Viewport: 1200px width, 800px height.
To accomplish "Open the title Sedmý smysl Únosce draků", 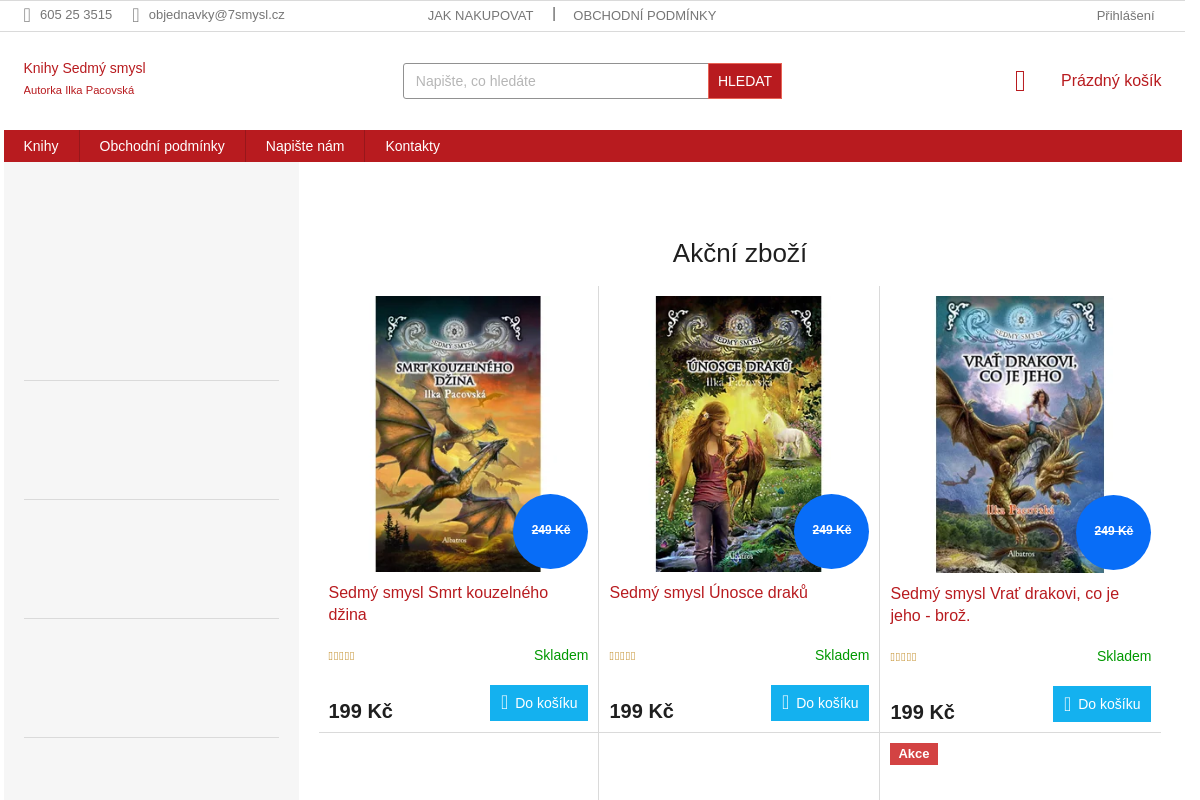I will tap(709, 592).
